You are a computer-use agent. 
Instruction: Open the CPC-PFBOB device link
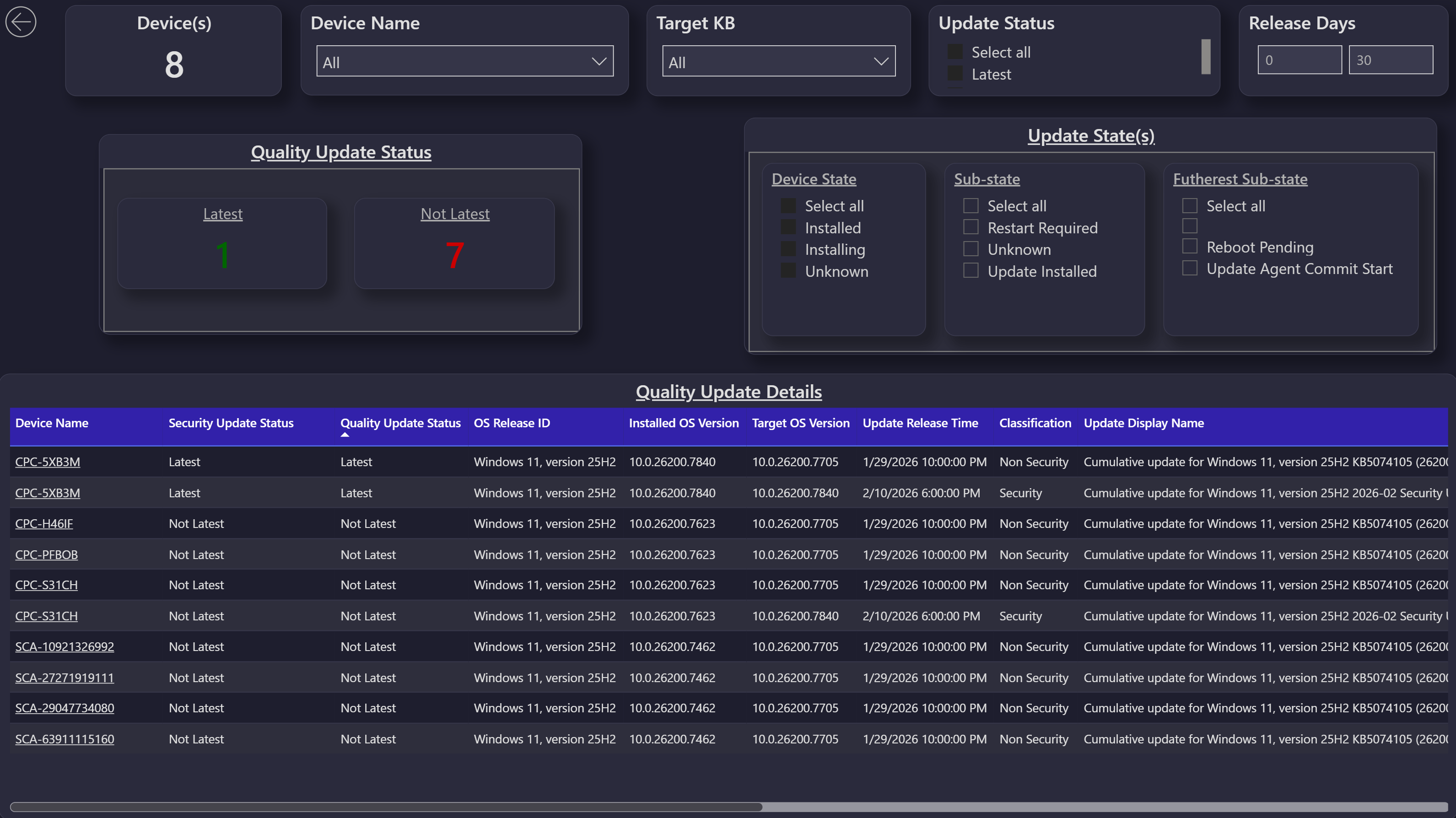[46, 554]
